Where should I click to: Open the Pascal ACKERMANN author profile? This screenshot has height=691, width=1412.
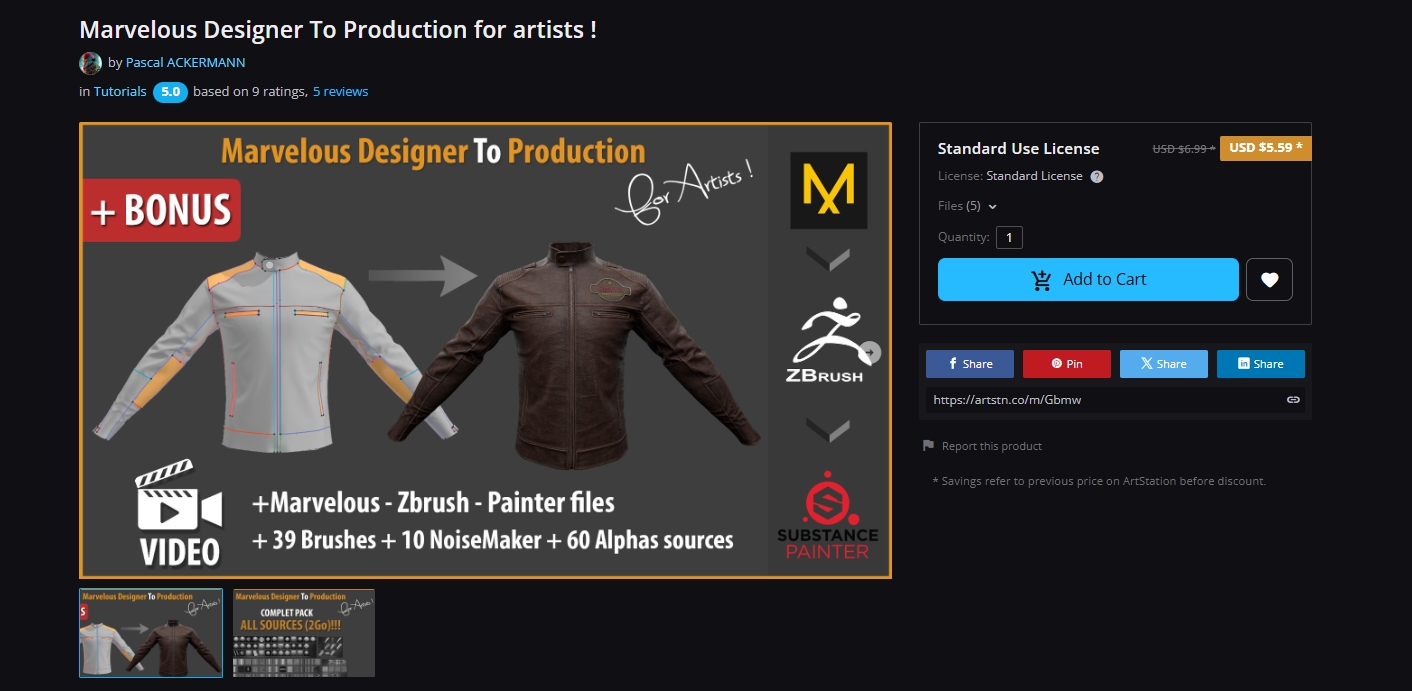pos(185,63)
